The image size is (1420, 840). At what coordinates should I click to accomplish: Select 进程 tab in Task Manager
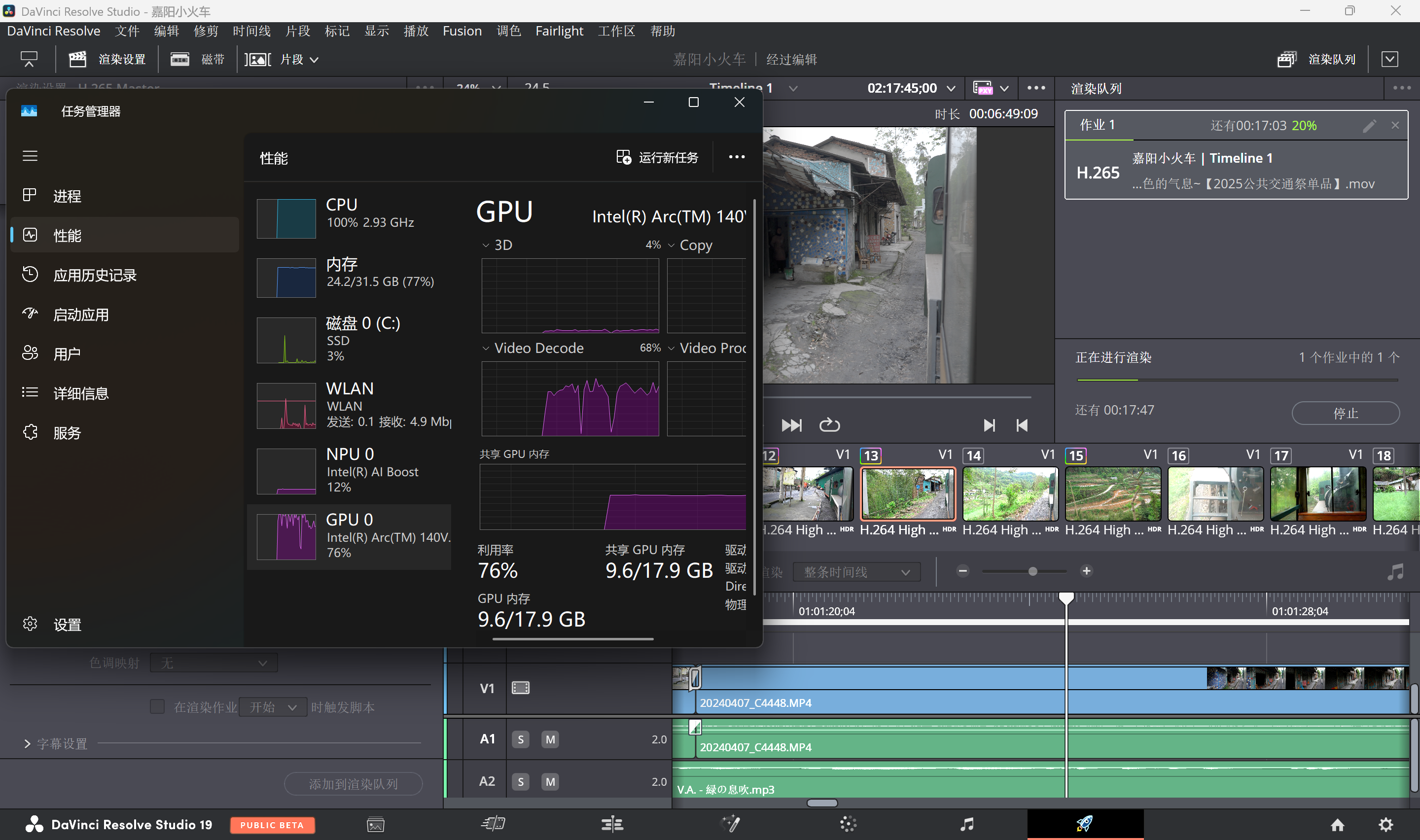click(125, 196)
